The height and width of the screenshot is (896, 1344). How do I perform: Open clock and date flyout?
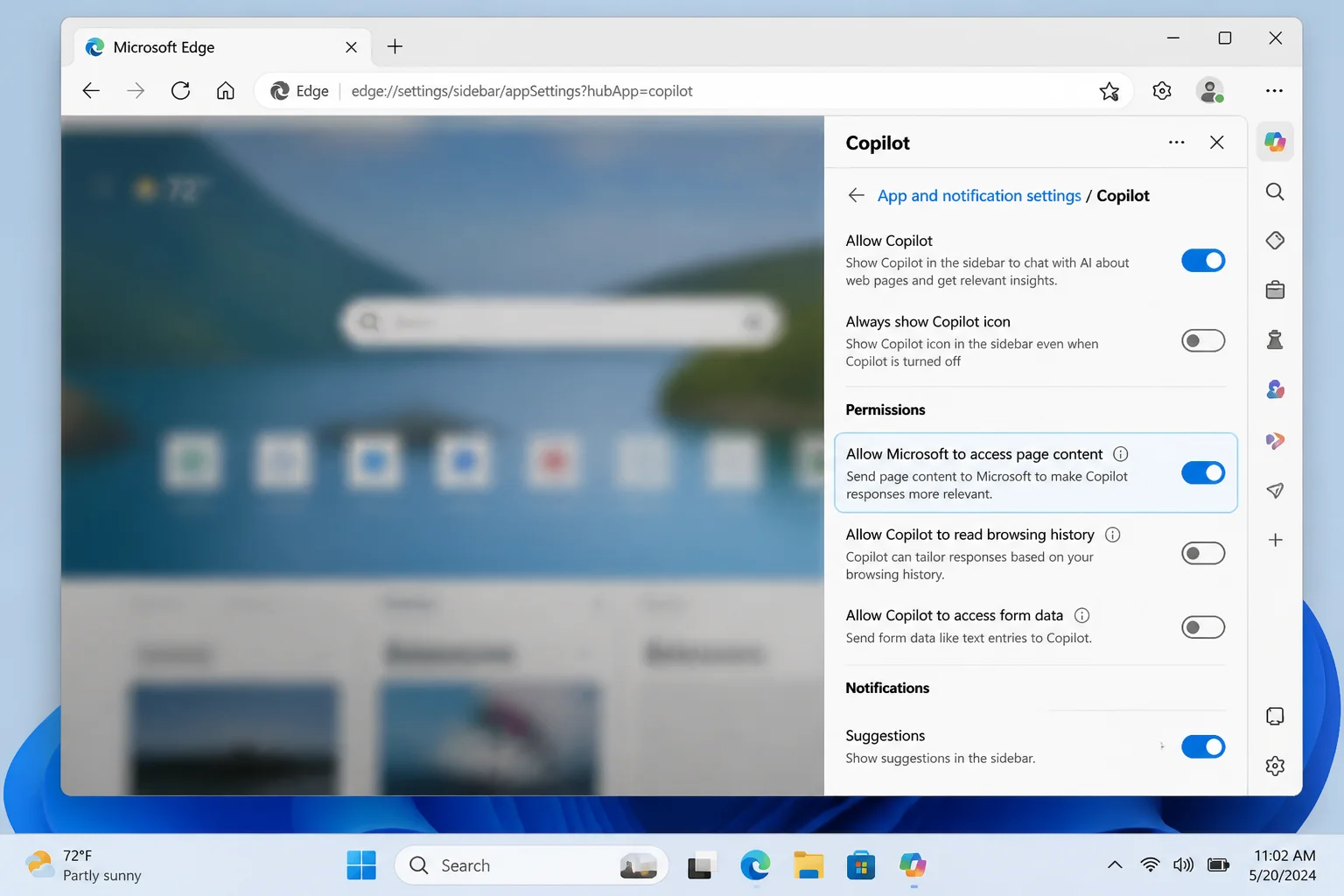tap(1284, 865)
